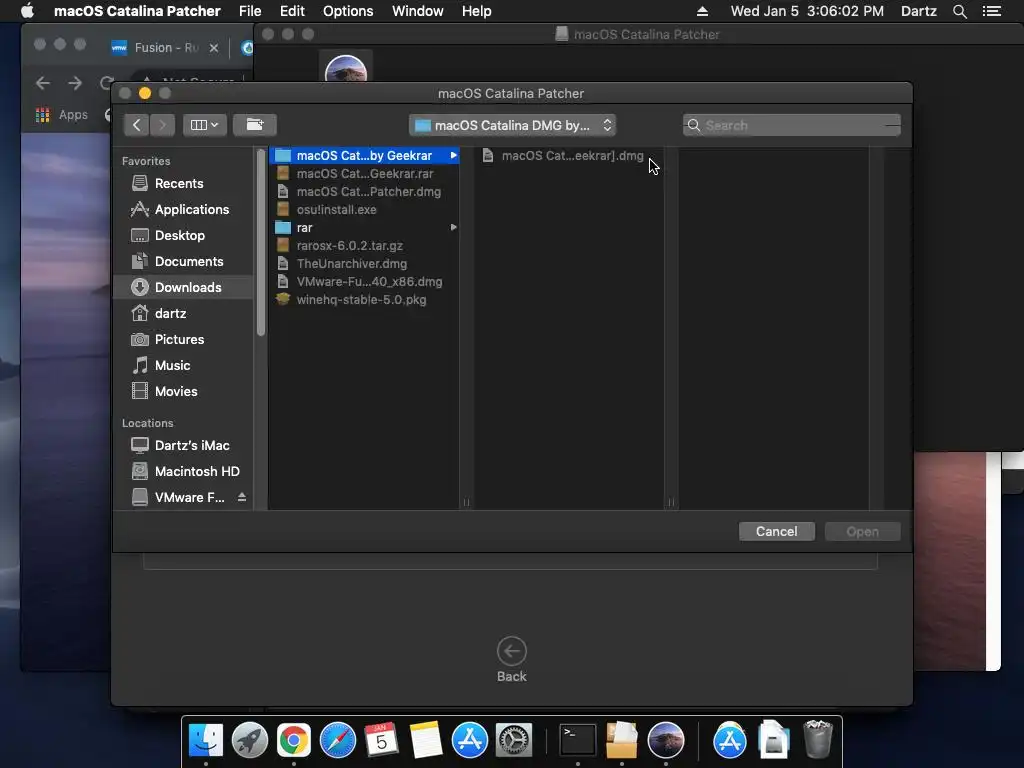
Task: Go forward in the file dialog
Action: [163, 125]
